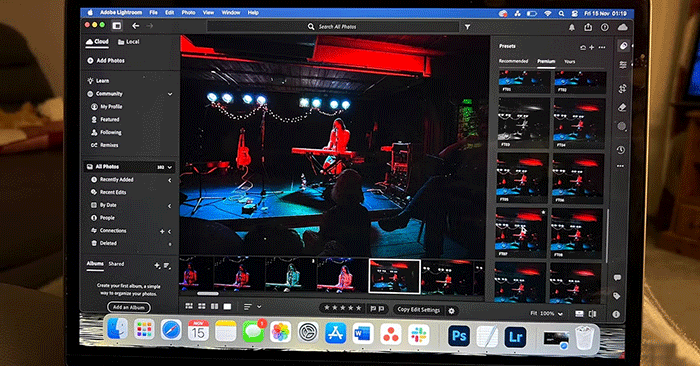Open the Fit 100% zoom dropdown
Image resolution: width=700 pixels, height=366 pixels.
pos(546,314)
